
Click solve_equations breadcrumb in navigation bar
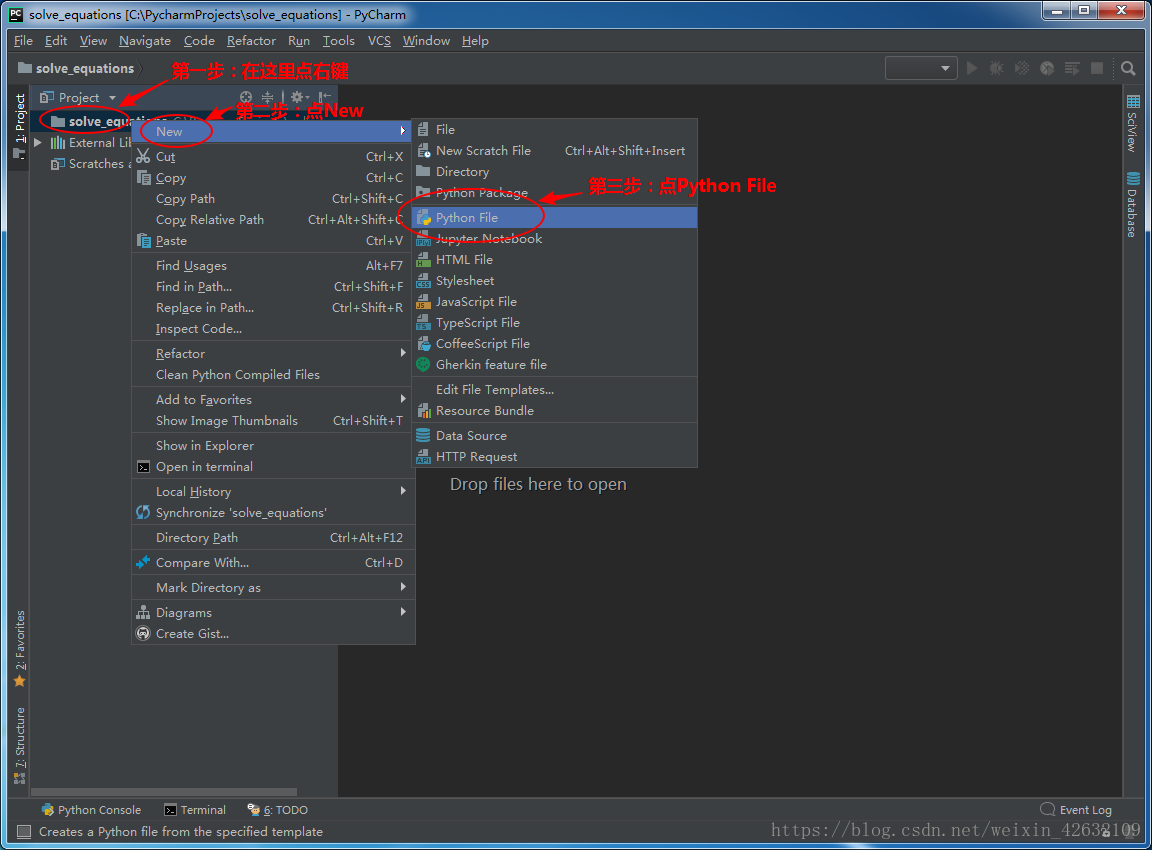point(76,68)
